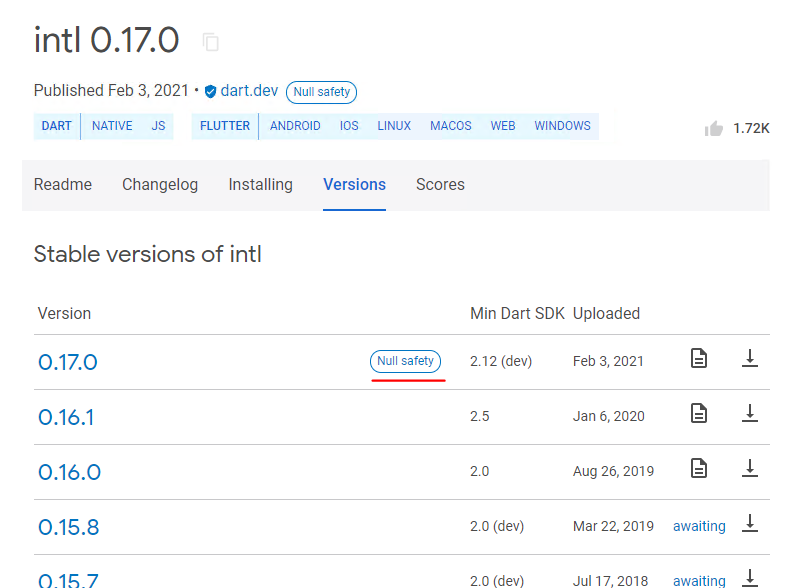Image resolution: width=795 pixels, height=588 pixels.
Task: Click the IOS platform tag
Action: pyautogui.click(x=349, y=126)
